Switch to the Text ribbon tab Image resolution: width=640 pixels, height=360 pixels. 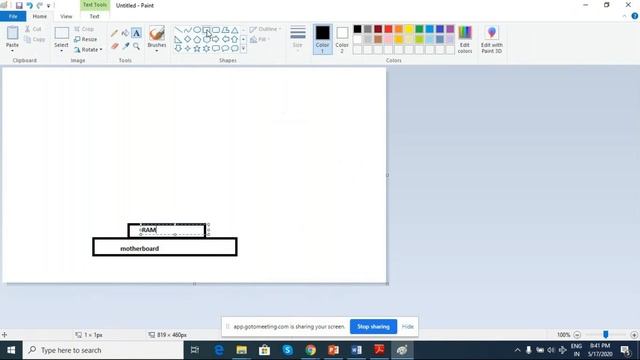[94, 16]
